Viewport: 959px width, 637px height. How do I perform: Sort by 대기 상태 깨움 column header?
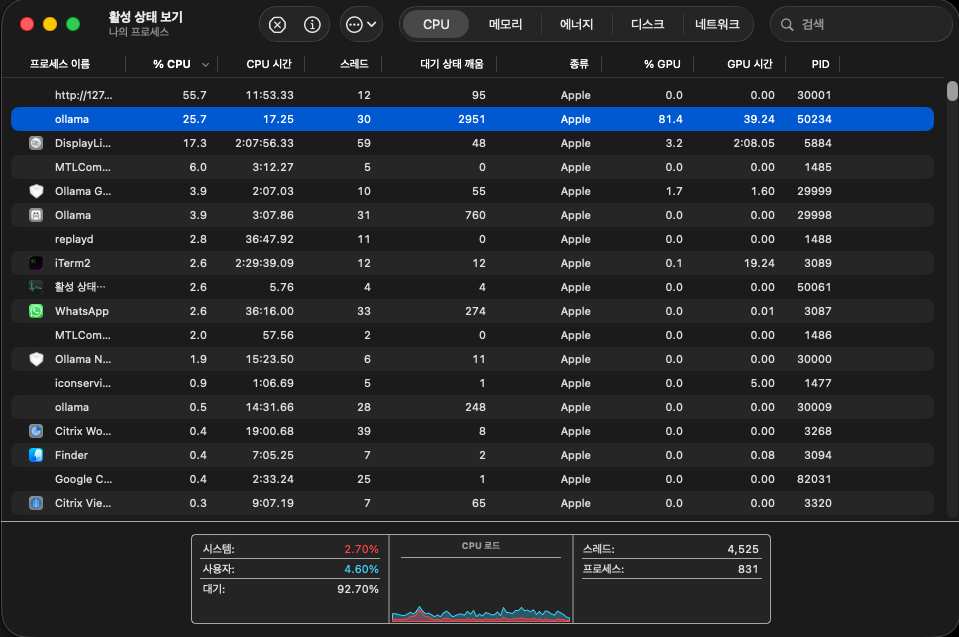tap(451, 64)
